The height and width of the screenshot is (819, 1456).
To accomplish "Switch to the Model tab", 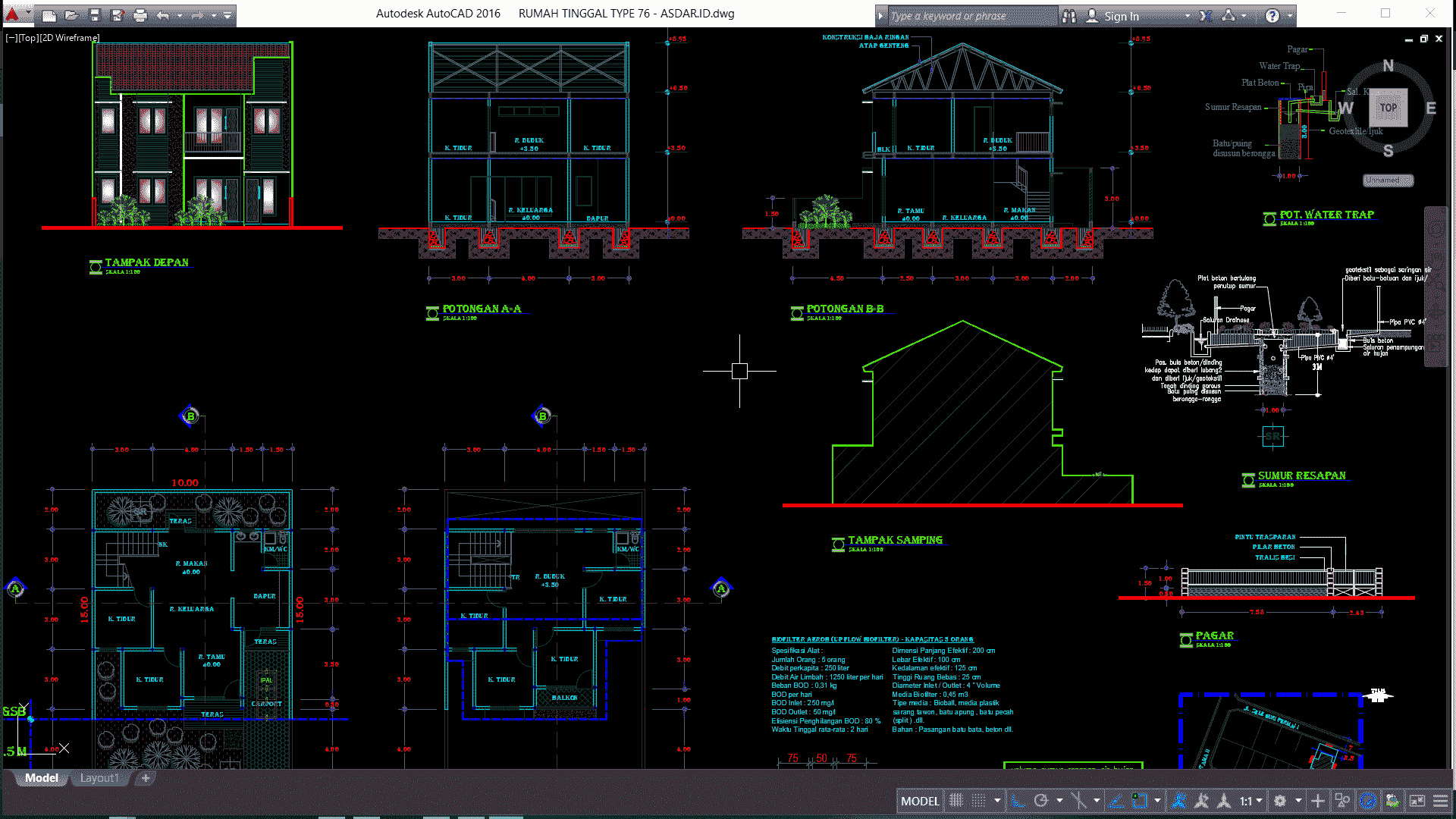I will [41, 778].
